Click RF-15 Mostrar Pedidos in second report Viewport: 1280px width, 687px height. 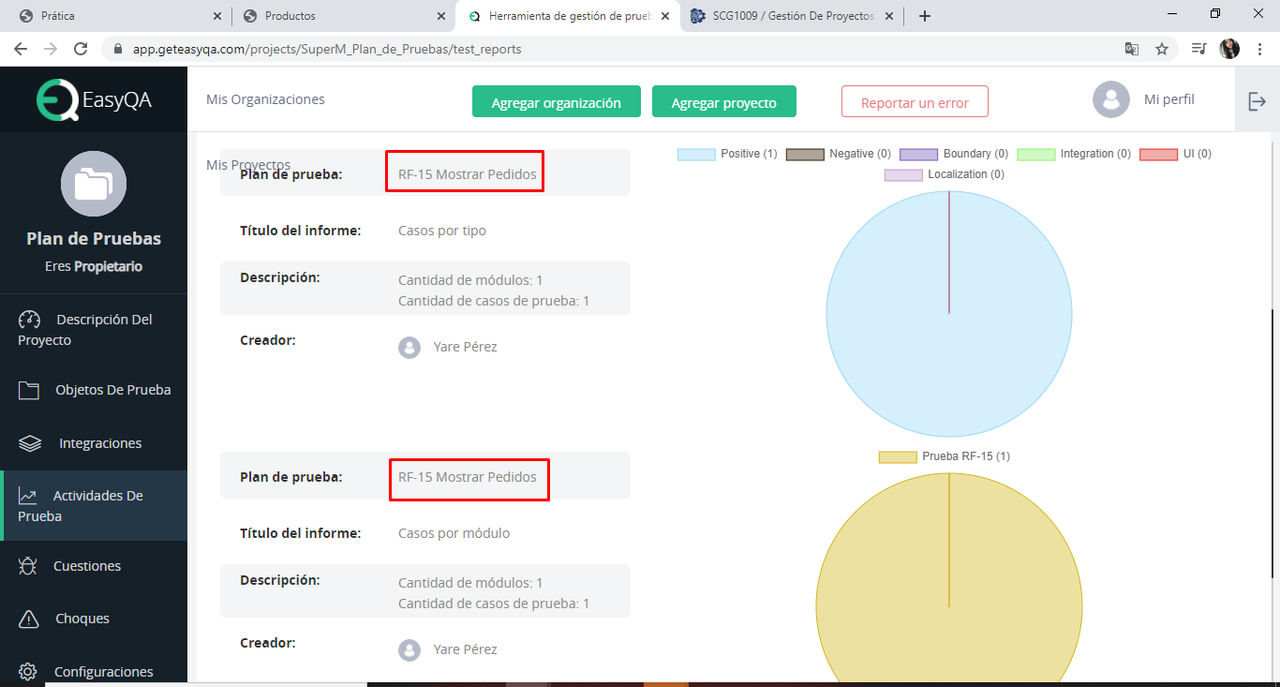coord(467,477)
